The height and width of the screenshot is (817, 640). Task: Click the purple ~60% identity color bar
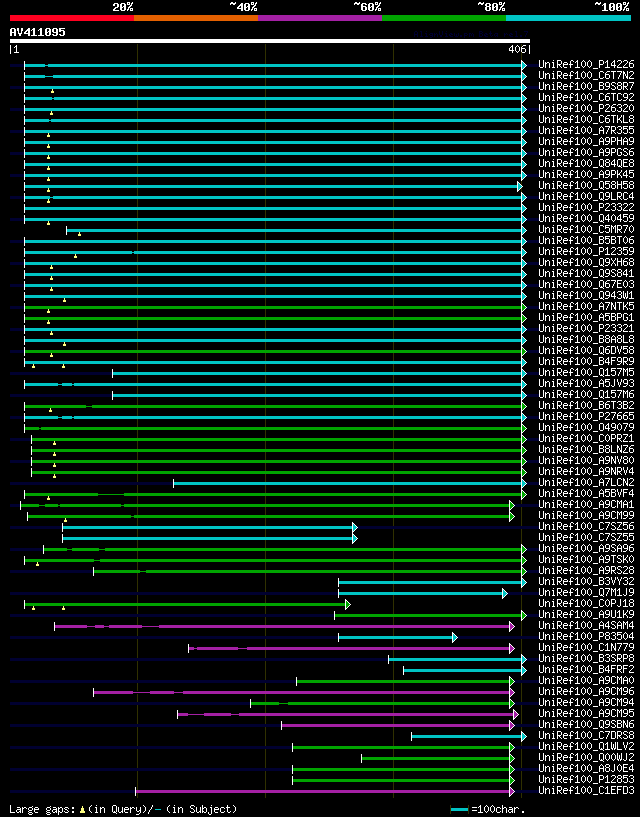pos(320,18)
